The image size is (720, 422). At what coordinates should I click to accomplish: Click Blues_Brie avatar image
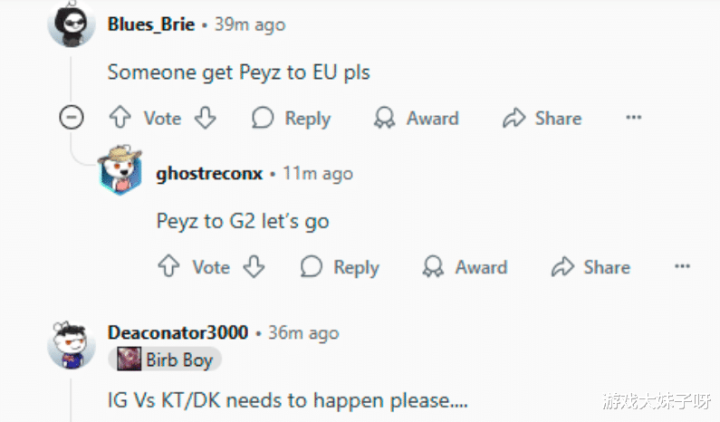(x=72, y=23)
